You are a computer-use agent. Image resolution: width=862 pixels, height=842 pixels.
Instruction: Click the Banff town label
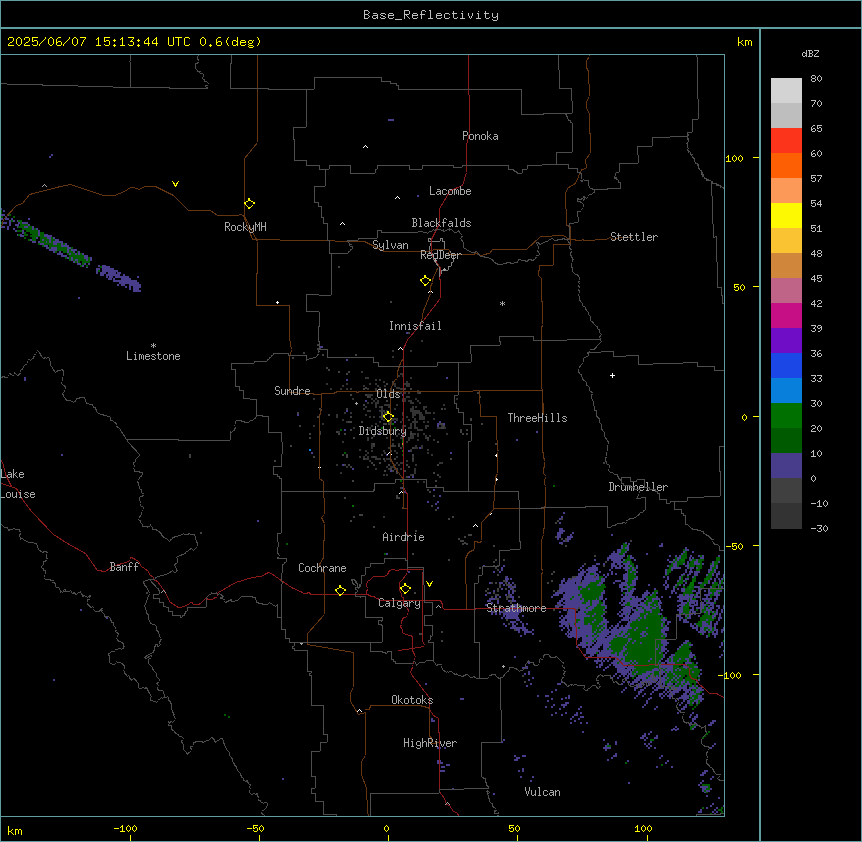124,567
